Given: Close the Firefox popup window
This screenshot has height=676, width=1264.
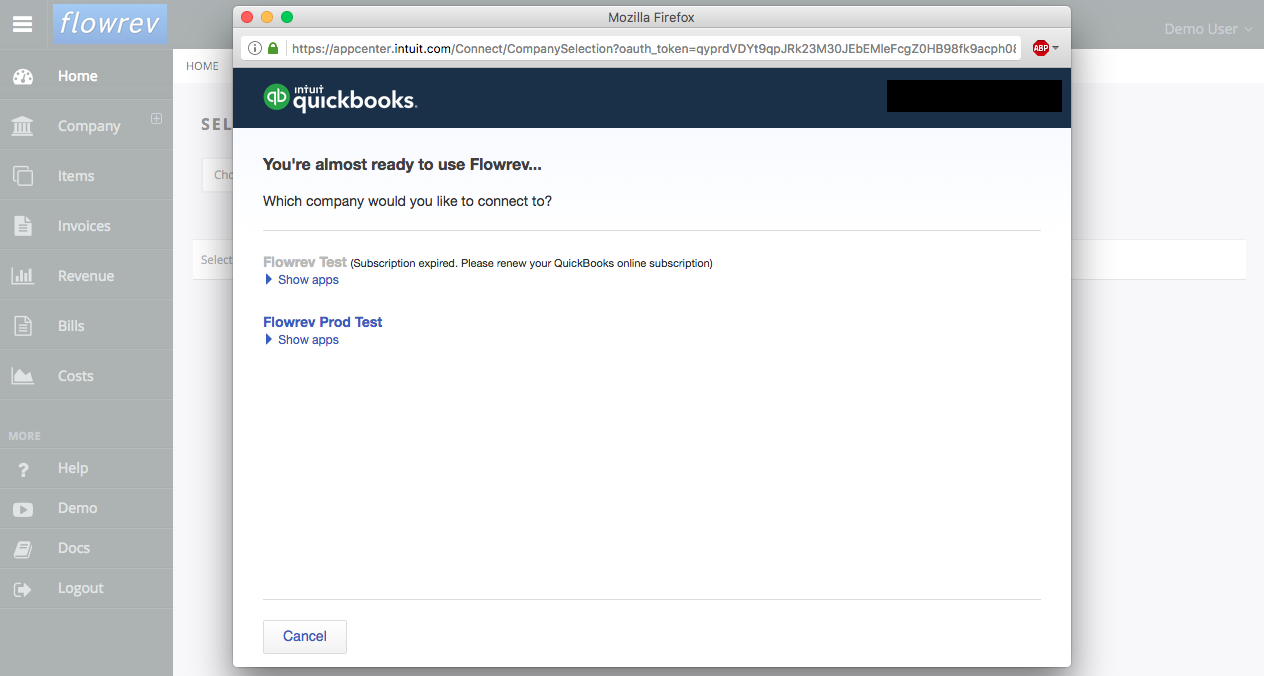Looking at the screenshot, I should pos(247,17).
